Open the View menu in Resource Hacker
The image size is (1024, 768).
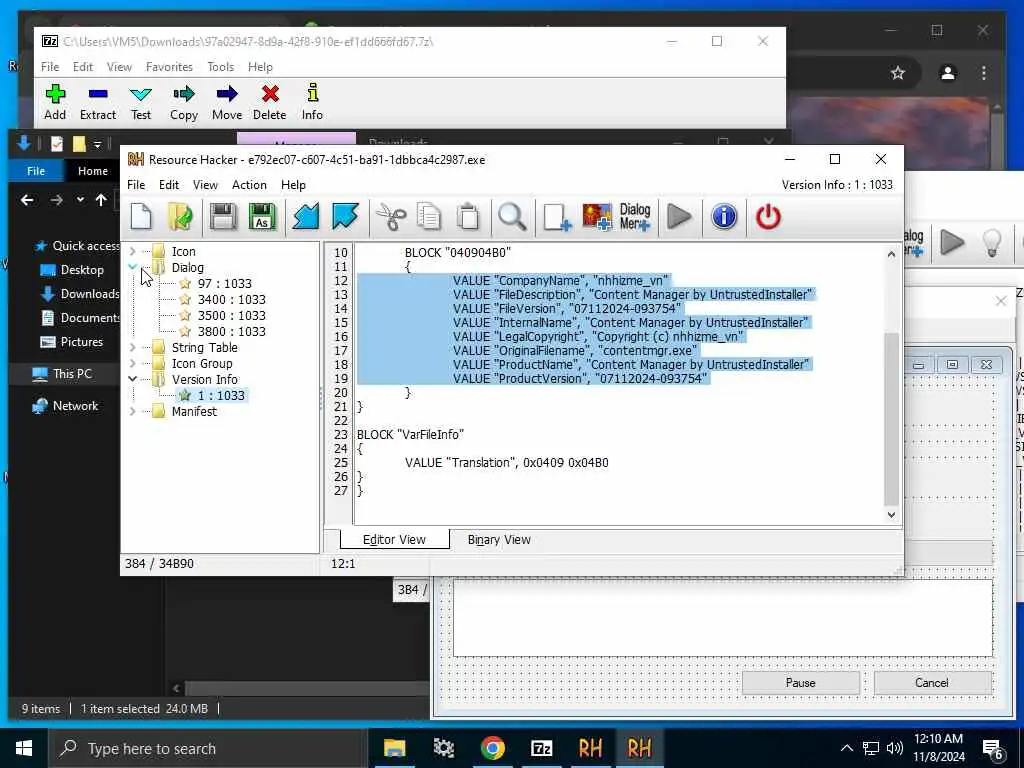click(205, 185)
